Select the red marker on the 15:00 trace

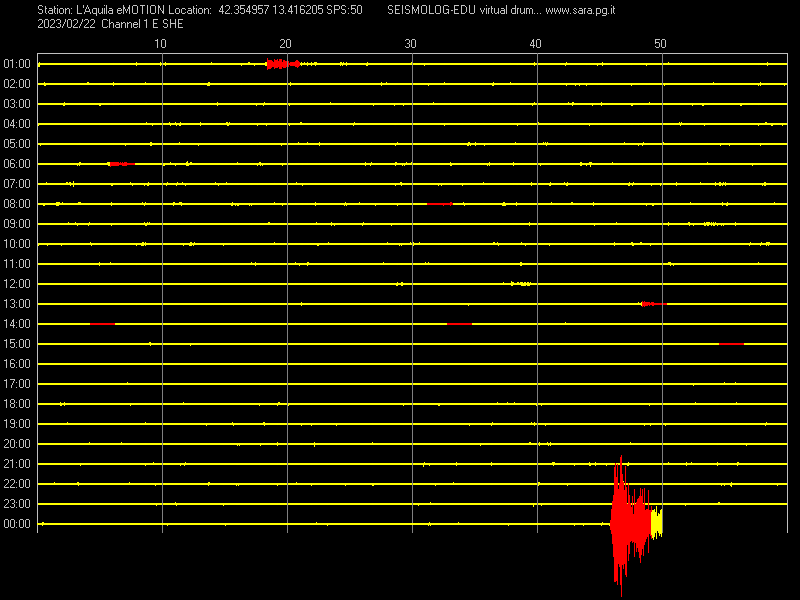pos(731,344)
